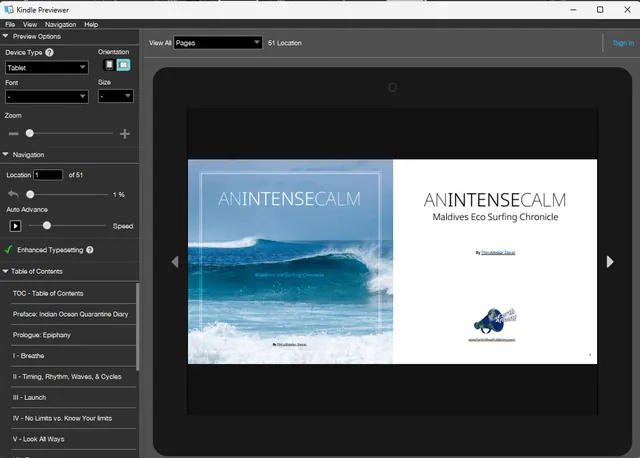Click the Kindle Previewer app icon
Image resolution: width=640 pixels, height=458 pixels.
pos(9,9)
